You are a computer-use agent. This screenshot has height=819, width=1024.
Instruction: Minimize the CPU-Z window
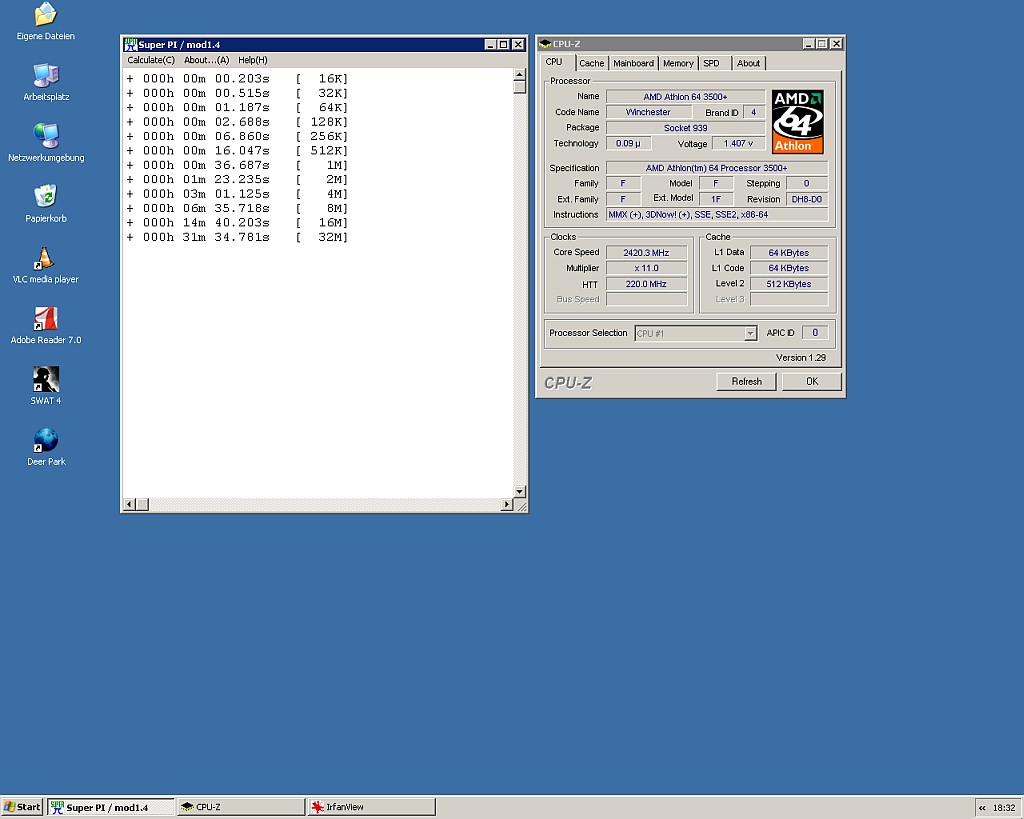coord(808,44)
